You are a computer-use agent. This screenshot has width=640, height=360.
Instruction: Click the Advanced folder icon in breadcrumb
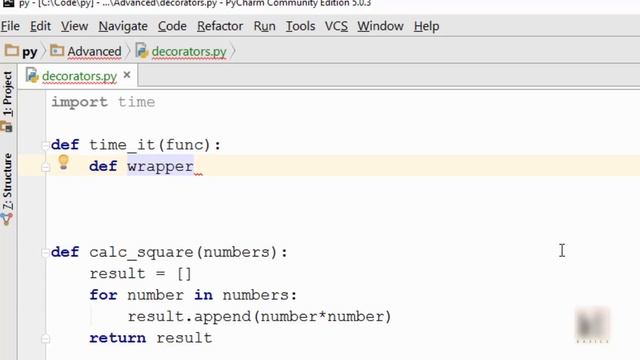pos(57,51)
